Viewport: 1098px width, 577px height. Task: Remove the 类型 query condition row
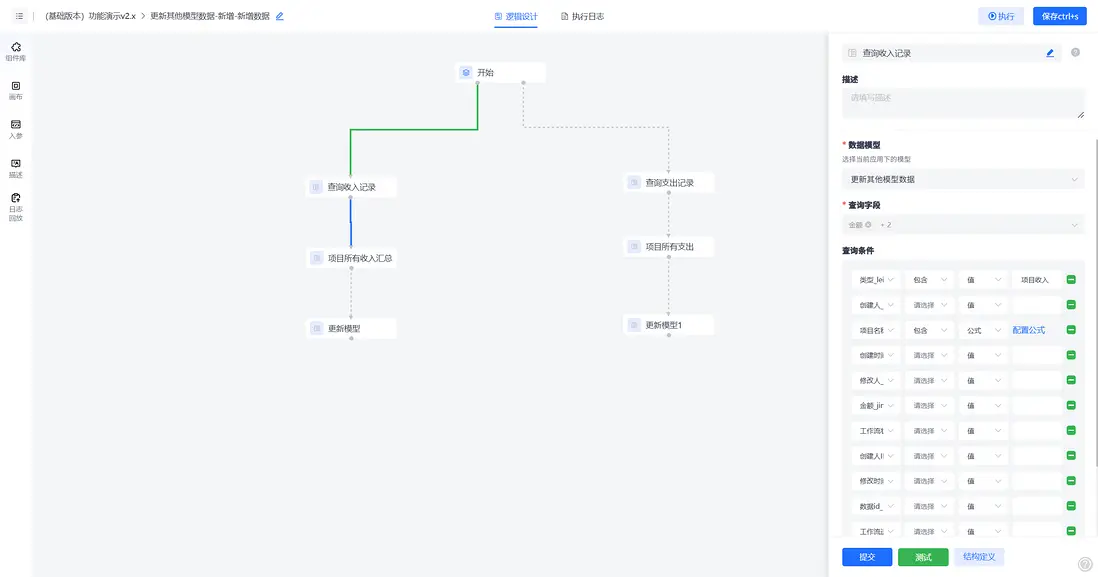[1071, 280]
